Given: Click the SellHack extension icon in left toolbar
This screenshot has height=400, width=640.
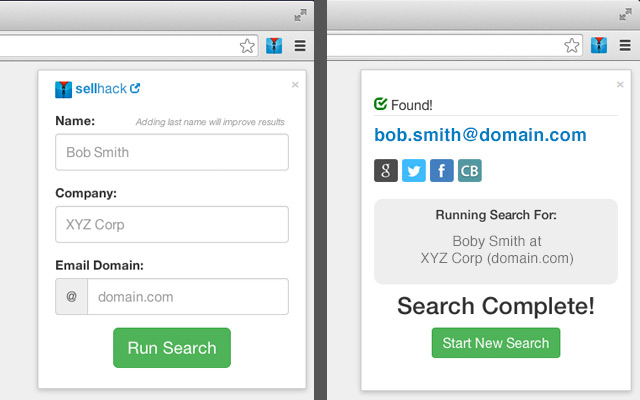Looking at the screenshot, I should click(275, 46).
